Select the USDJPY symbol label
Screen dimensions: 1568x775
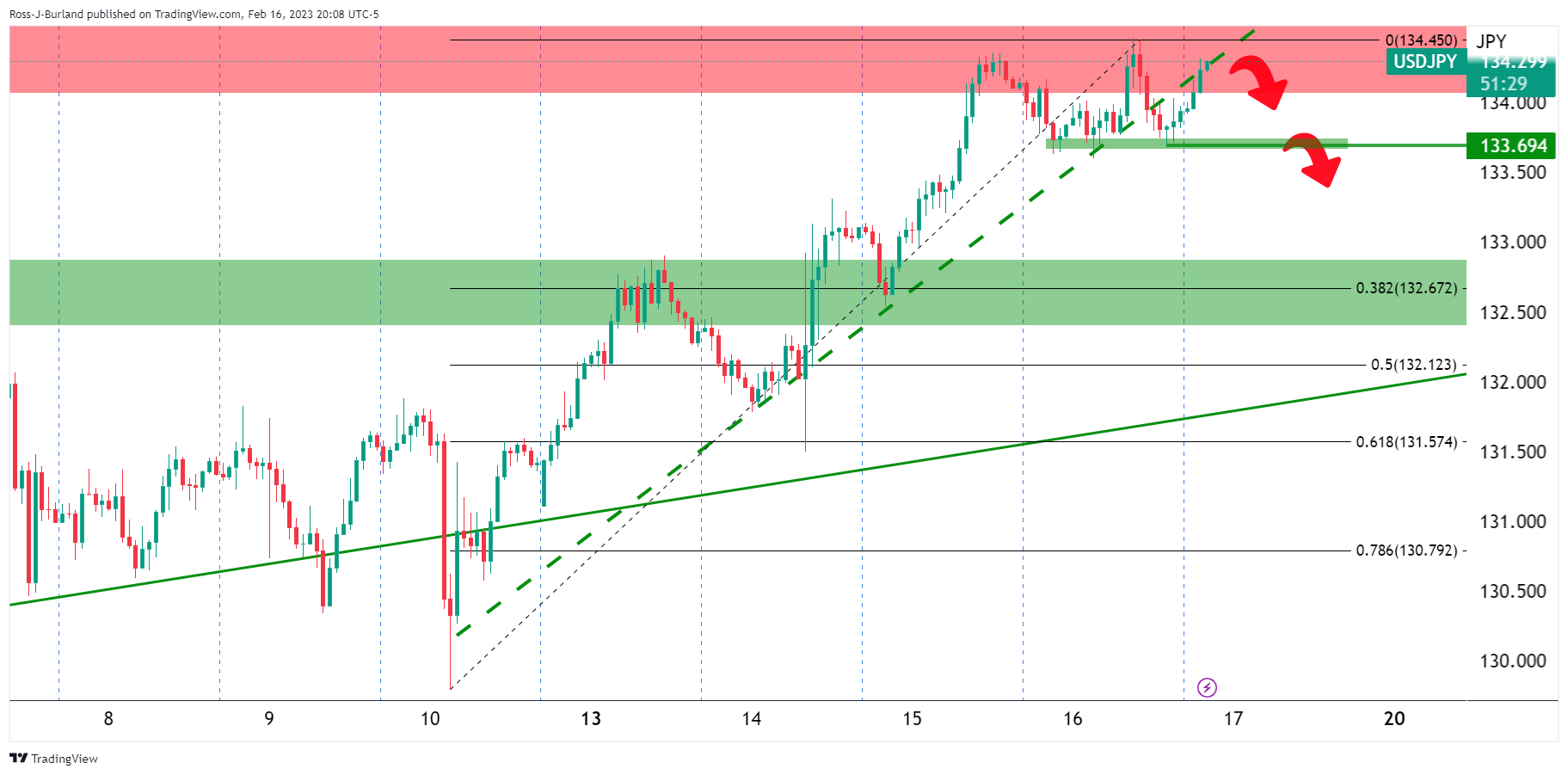click(1424, 62)
